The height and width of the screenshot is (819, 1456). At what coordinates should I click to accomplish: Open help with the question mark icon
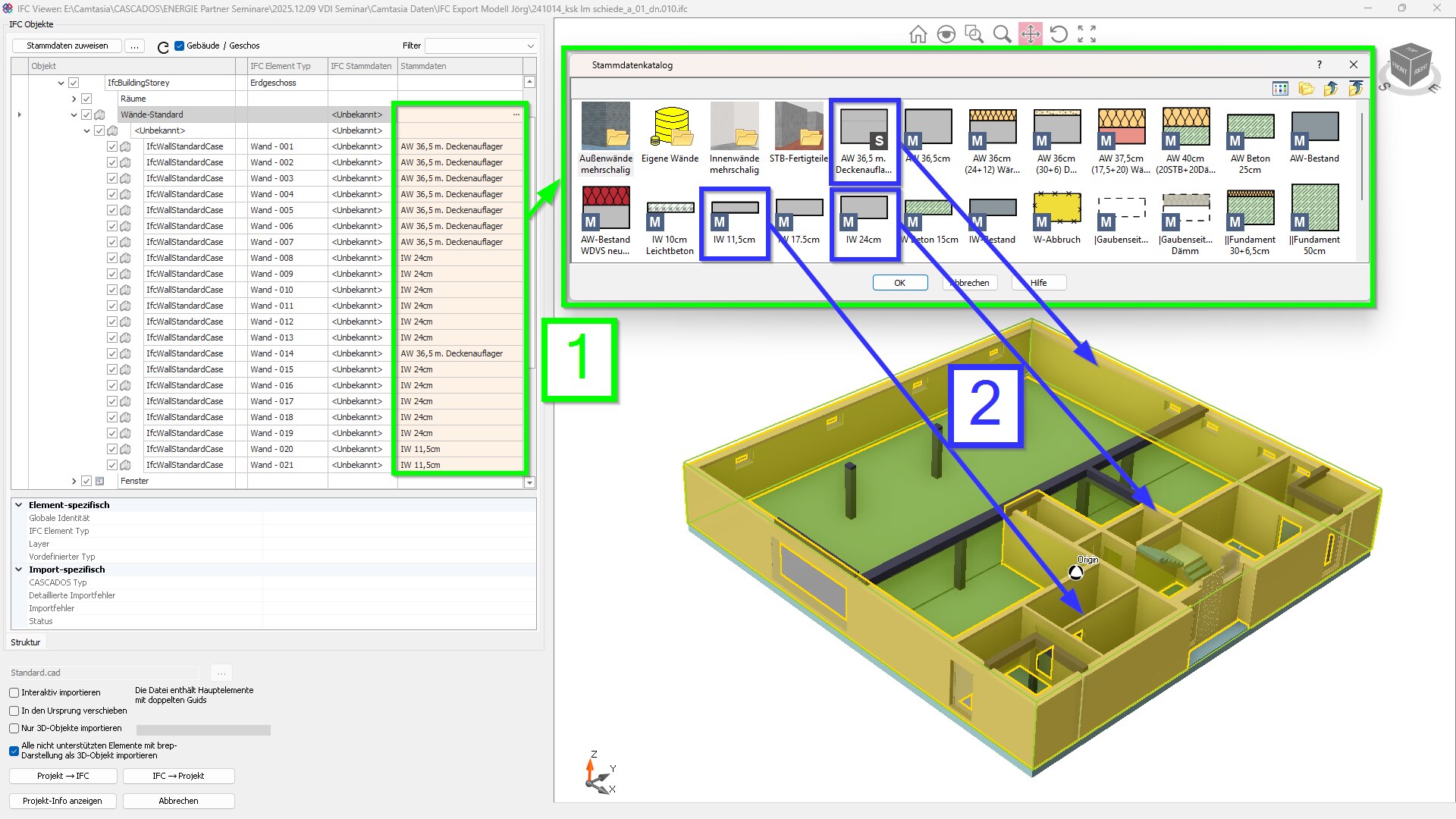click(1319, 64)
